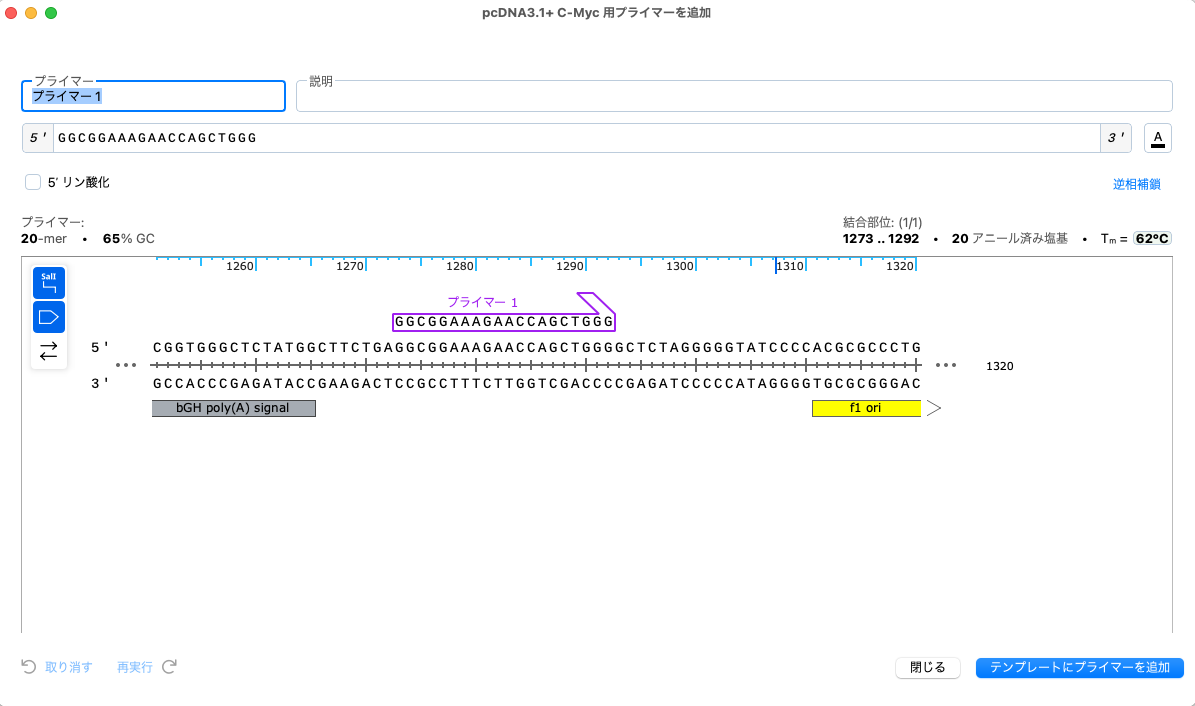The image size is (1195, 706).
Task: Click テンプレートにプライマーを追加 button
Action: click(x=1080, y=667)
